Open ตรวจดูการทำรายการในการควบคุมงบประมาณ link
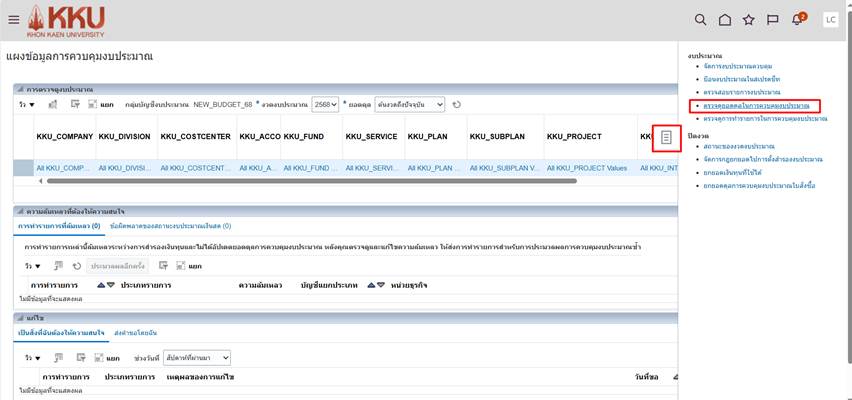Screen dimensions: 852x400 (x=765, y=118)
